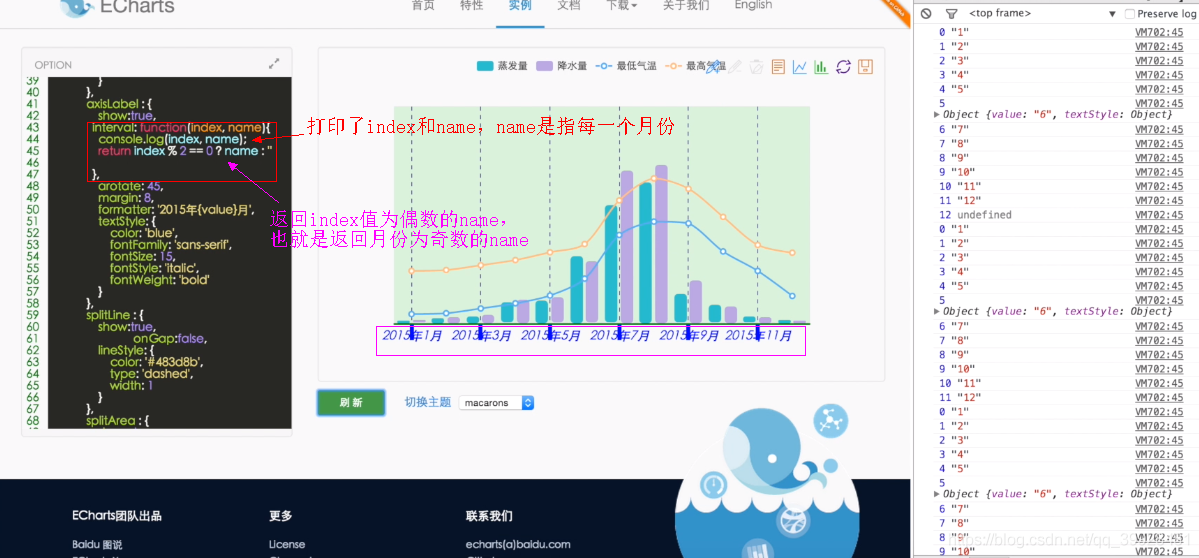Click the ECharts团队出品 footer heading
The width and height of the screenshot is (1199, 558).
coord(116,516)
